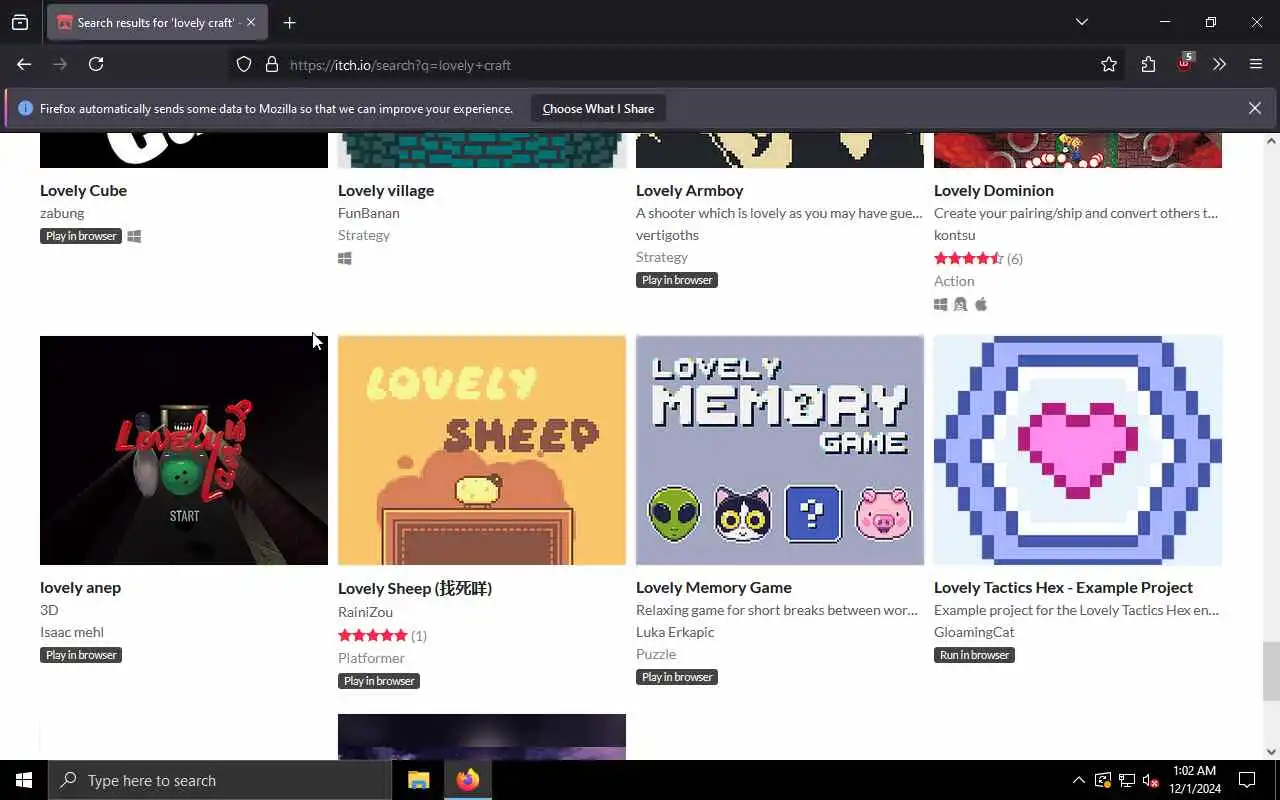
Task: Open author Isaac mehl's page
Action: point(72,632)
